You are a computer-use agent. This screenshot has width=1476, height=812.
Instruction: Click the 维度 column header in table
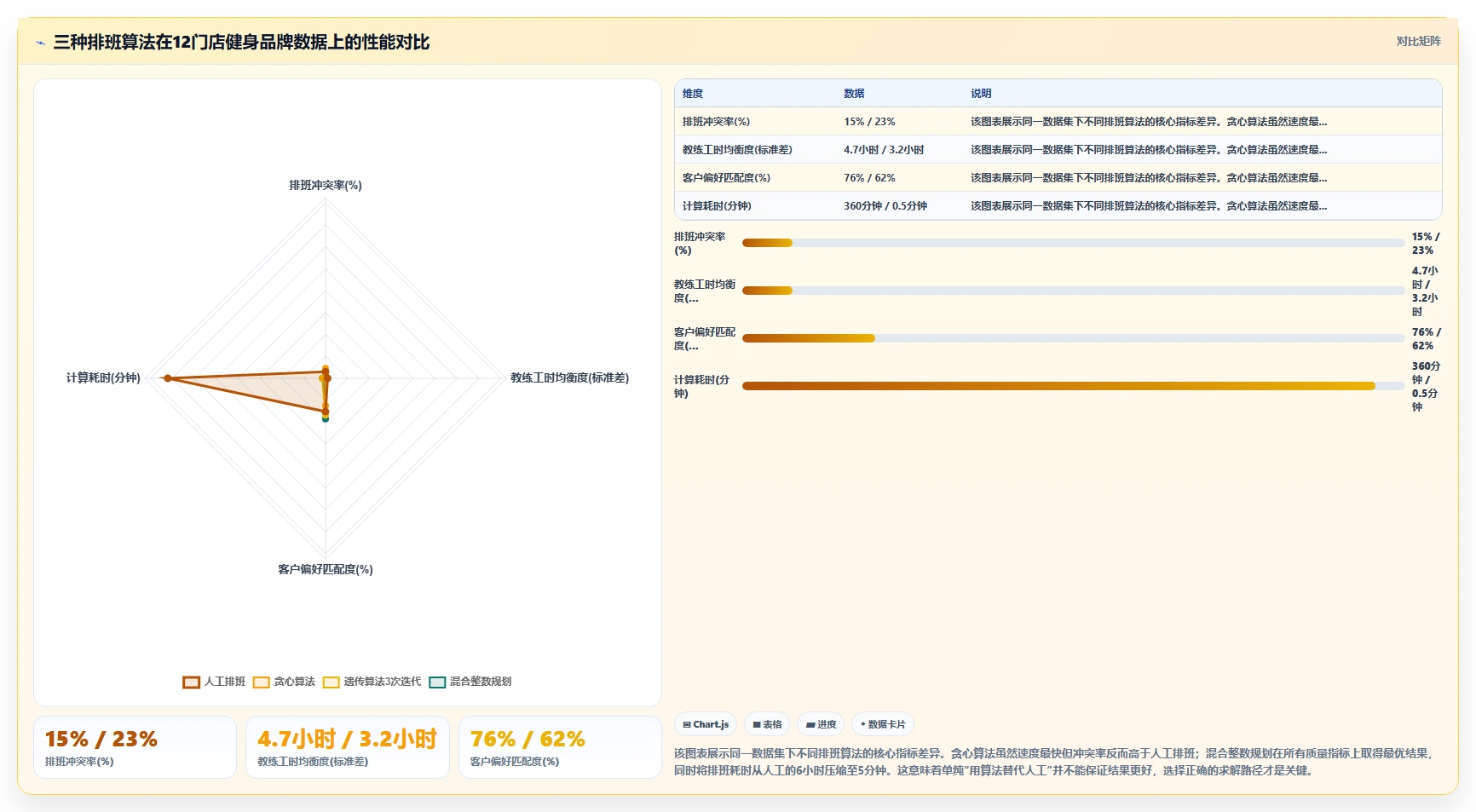[x=693, y=94]
